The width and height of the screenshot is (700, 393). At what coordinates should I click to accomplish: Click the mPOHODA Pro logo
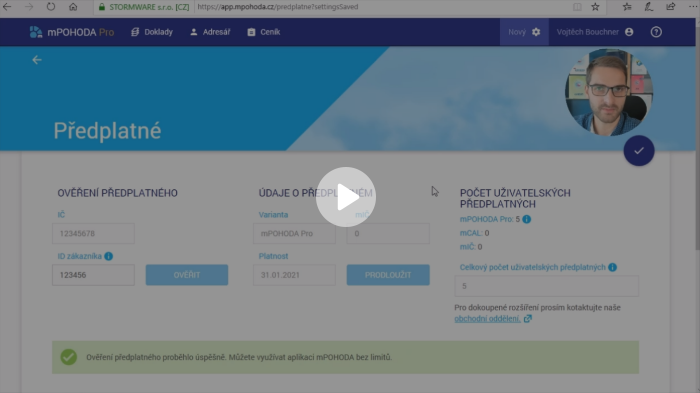coord(71,32)
